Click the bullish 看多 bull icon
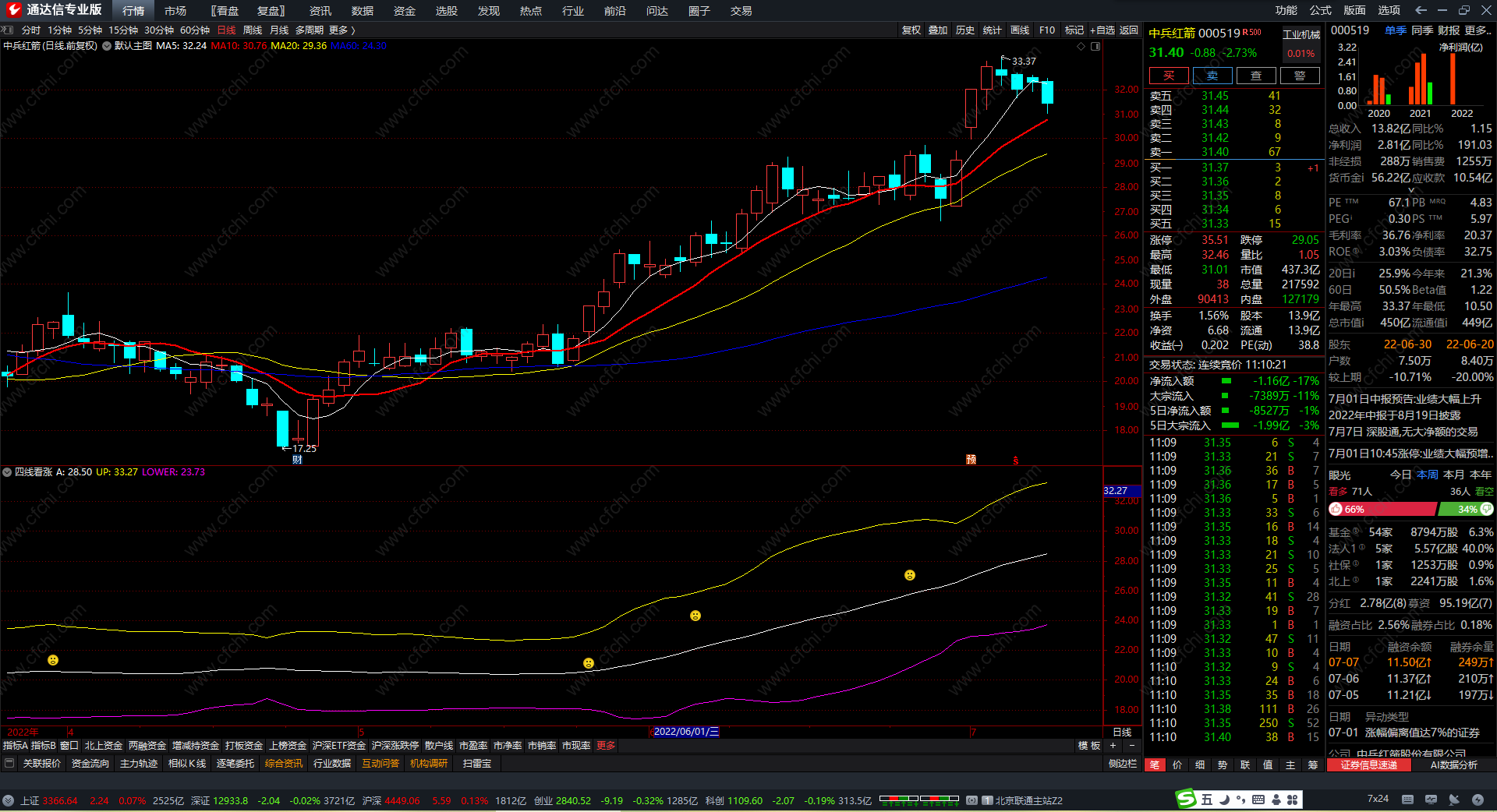The height and width of the screenshot is (812, 1497). pos(1336,509)
